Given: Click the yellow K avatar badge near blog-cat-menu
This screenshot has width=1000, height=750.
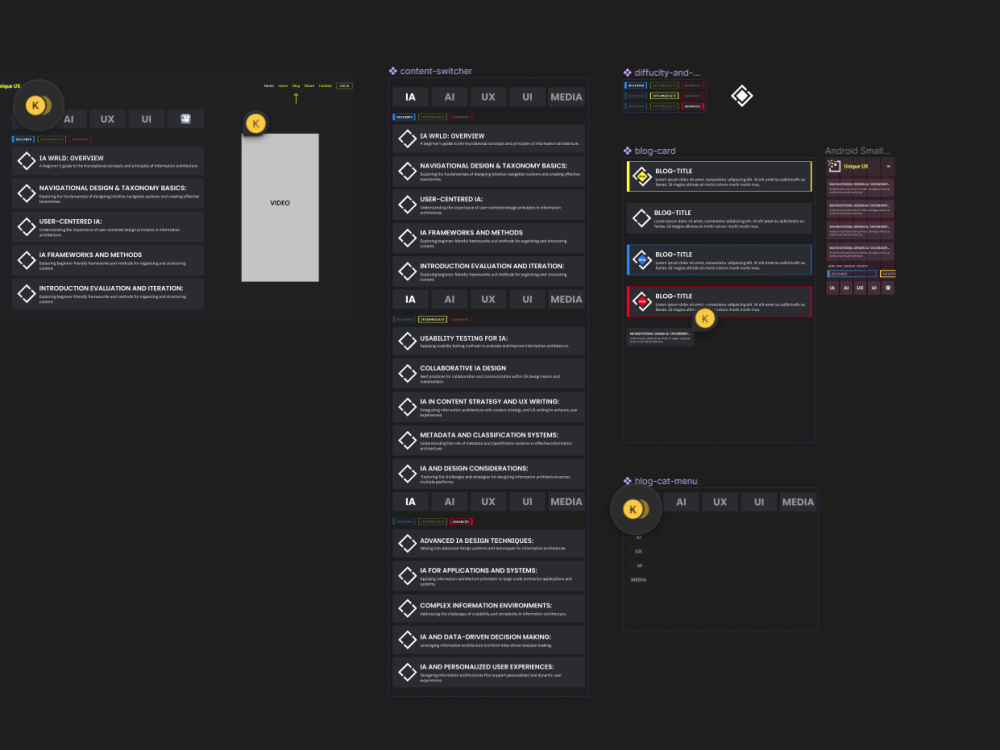Looking at the screenshot, I should pyautogui.click(x=634, y=509).
